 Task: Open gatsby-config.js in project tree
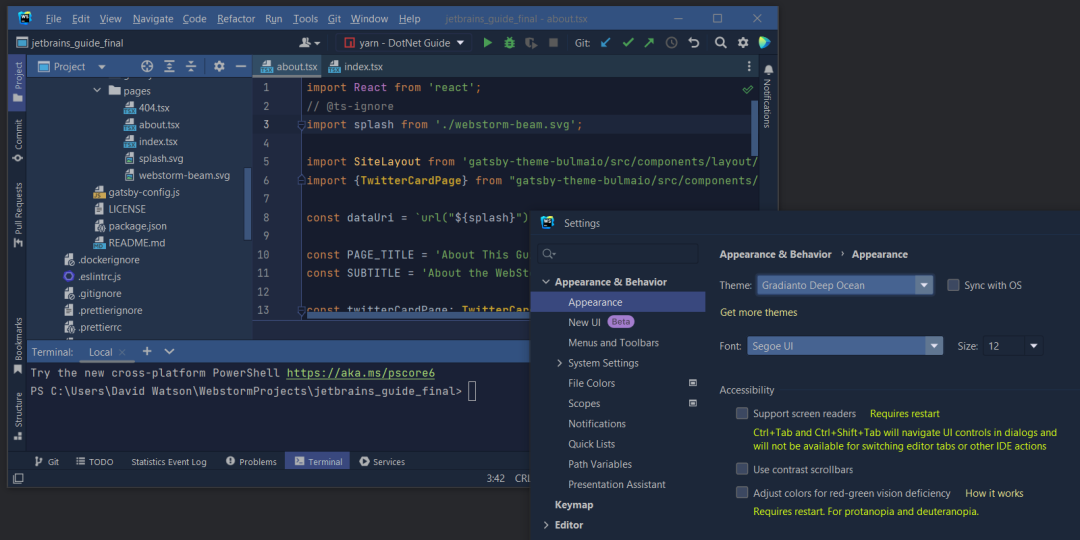(x=143, y=192)
